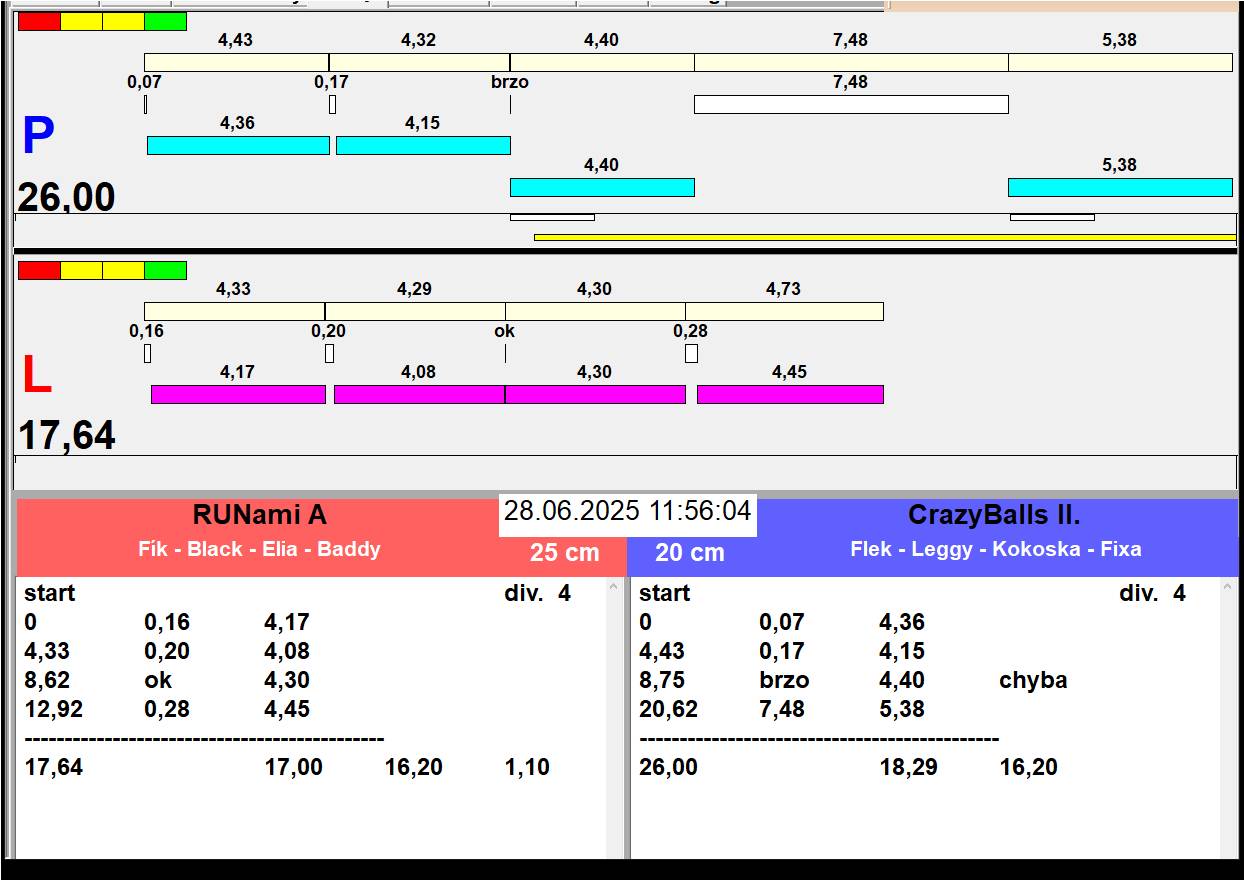Image resolution: width=1244 pixels, height=880 pixels.
Task: Click the 28.06.2025 11:56:04 timestamp field
Action: coord(627,512)
